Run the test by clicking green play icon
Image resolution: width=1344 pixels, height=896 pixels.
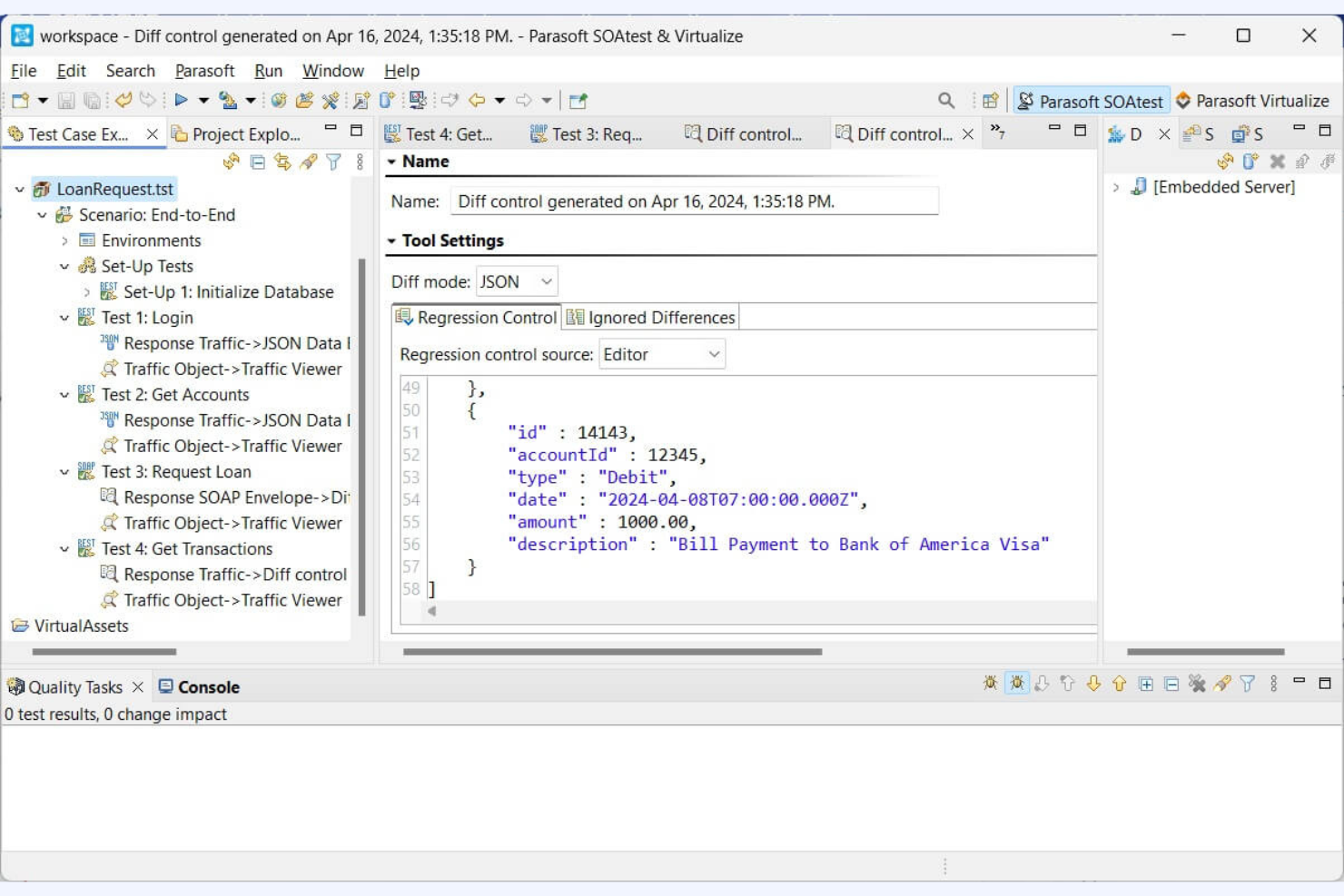[182, 101]
